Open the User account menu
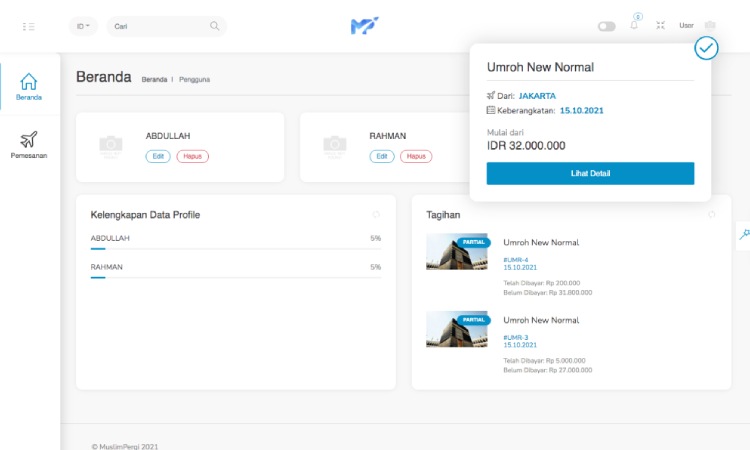 pyautogui.click(x=686, y=25)
